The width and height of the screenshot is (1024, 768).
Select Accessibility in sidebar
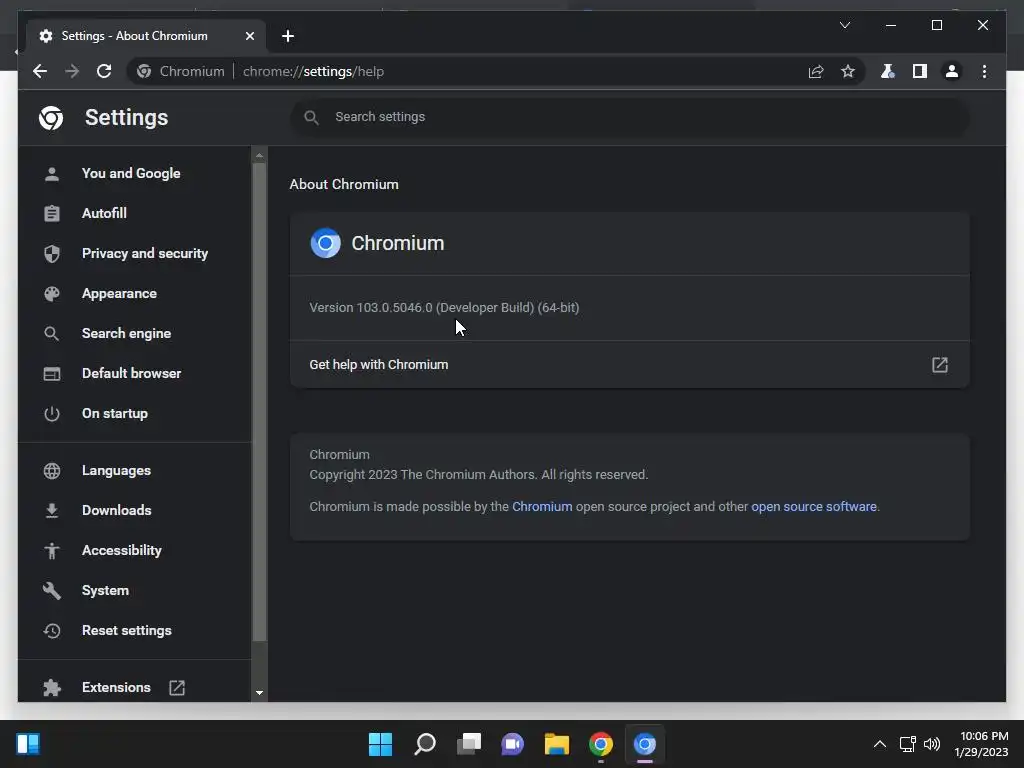135,551
